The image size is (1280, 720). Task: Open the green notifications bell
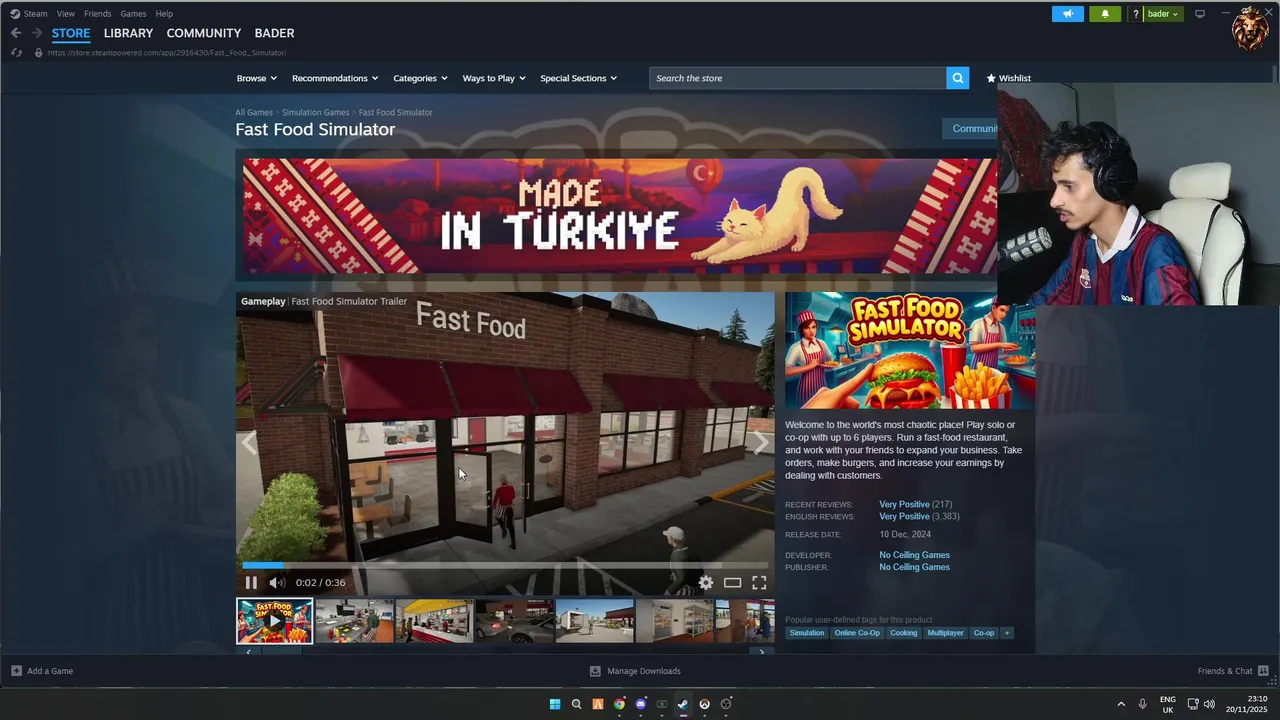pos(1105,14)
